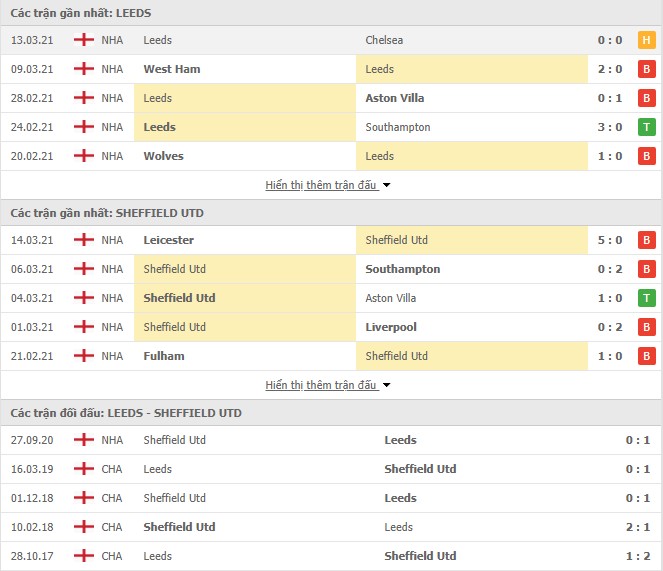Click the red B badge for Fulham-Sheffield Utd
Image resolution: width=663 pixels, height=571 pixels.
point(646,356)
